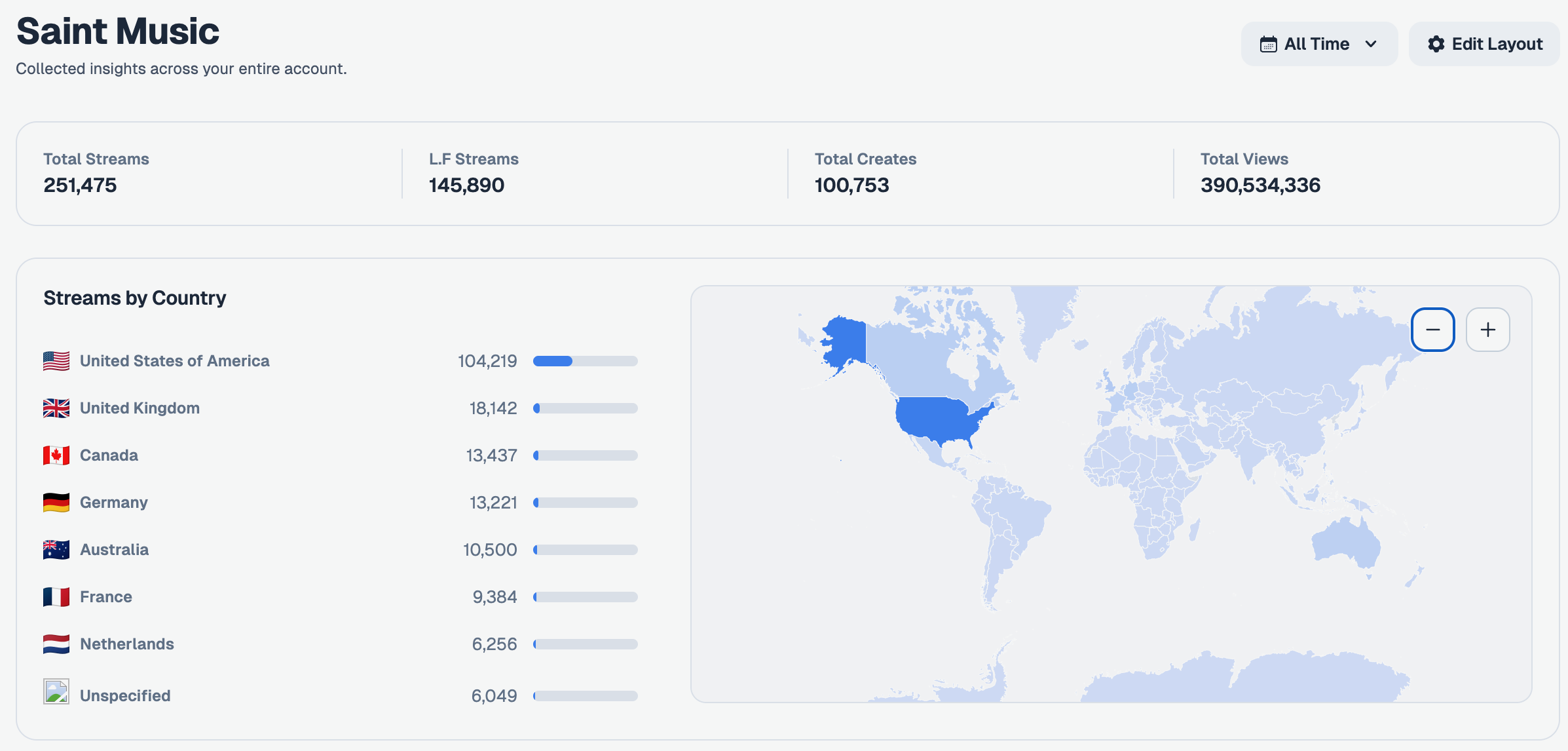Screen dimensions: 1568x751
Task: Click the Netherlands flag icon
Action: (x=56, y=644)
